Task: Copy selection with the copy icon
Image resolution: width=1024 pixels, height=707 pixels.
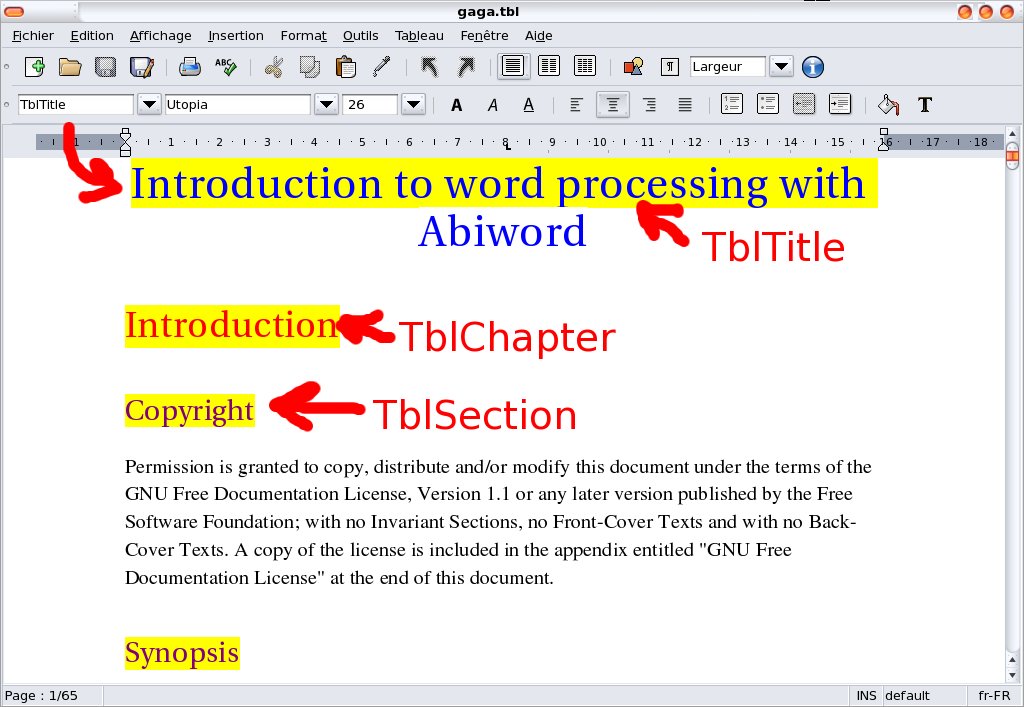Action: coord(310,67)
